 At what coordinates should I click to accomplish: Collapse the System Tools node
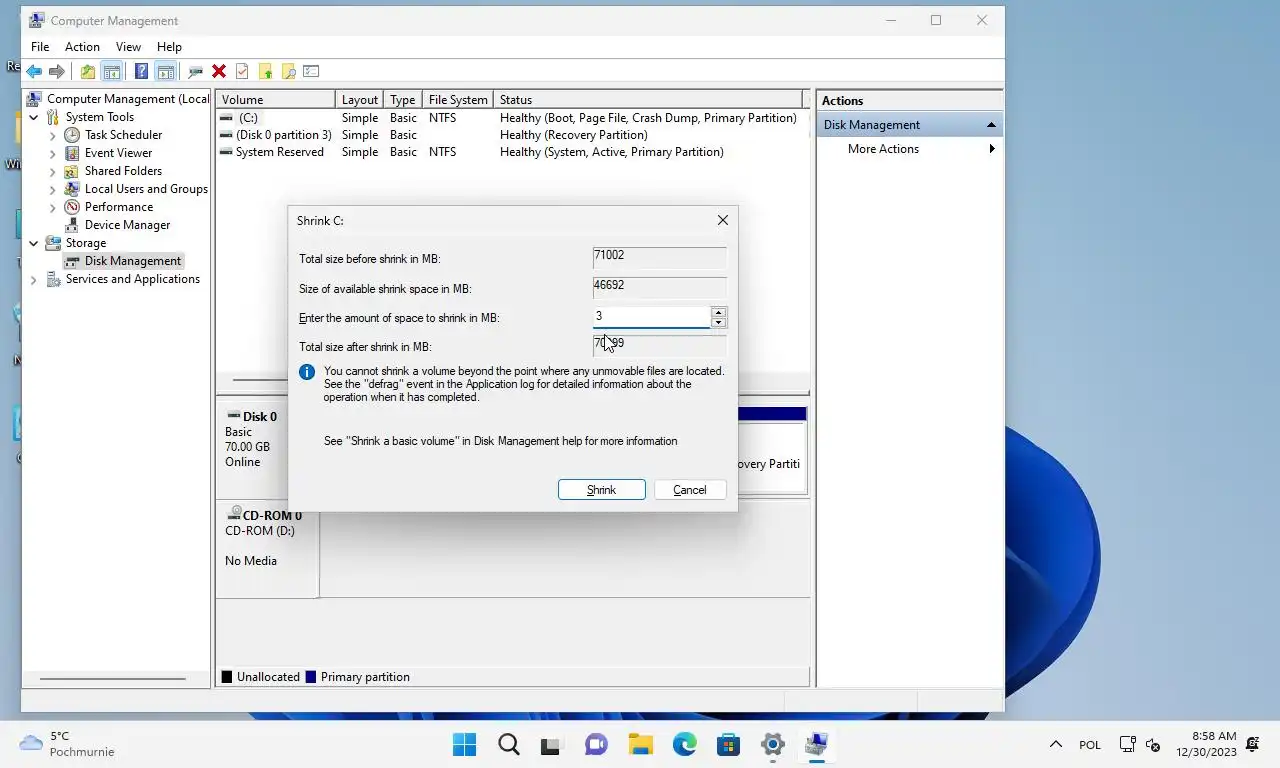point(33,117)
